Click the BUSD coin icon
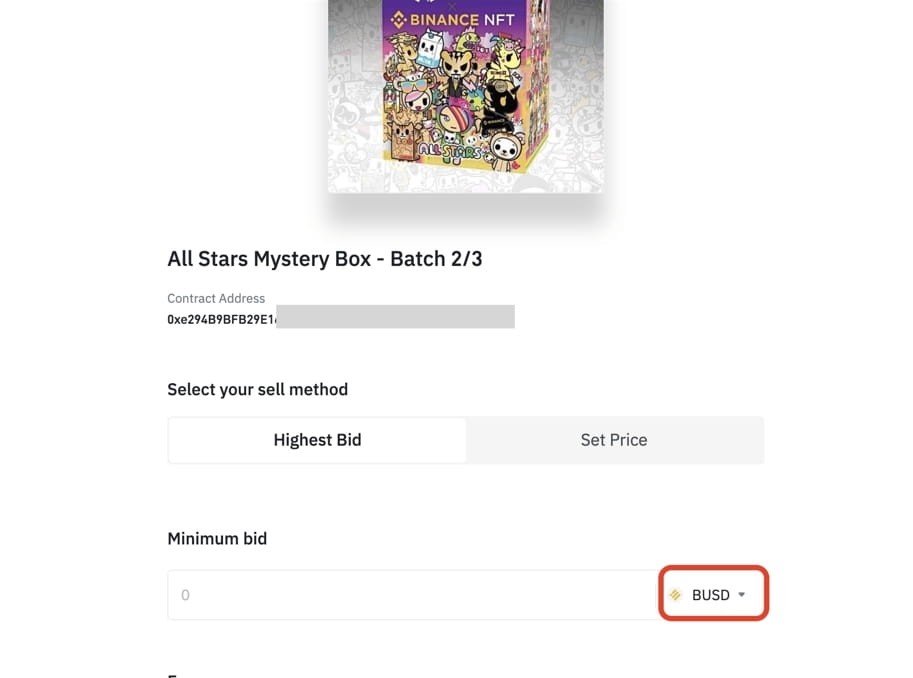Viewport: 913px width, 678px height. point(676,595)
